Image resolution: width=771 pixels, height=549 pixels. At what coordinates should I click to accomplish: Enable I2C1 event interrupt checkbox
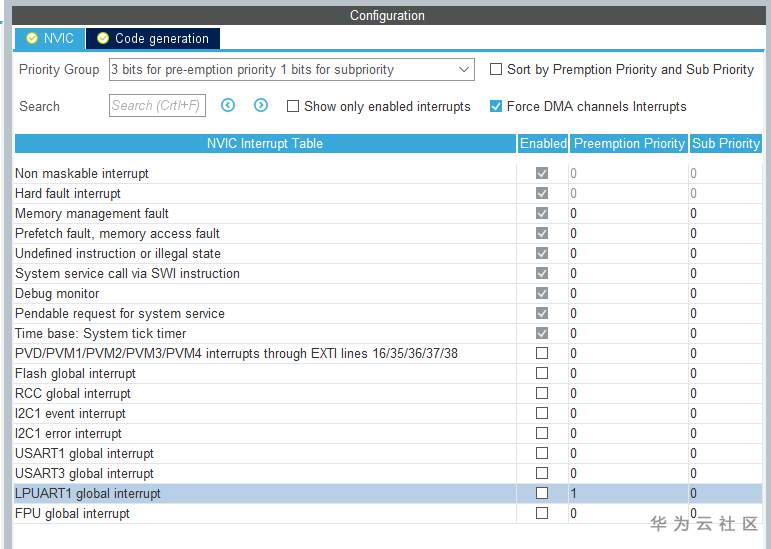click(x=542, y=413)
